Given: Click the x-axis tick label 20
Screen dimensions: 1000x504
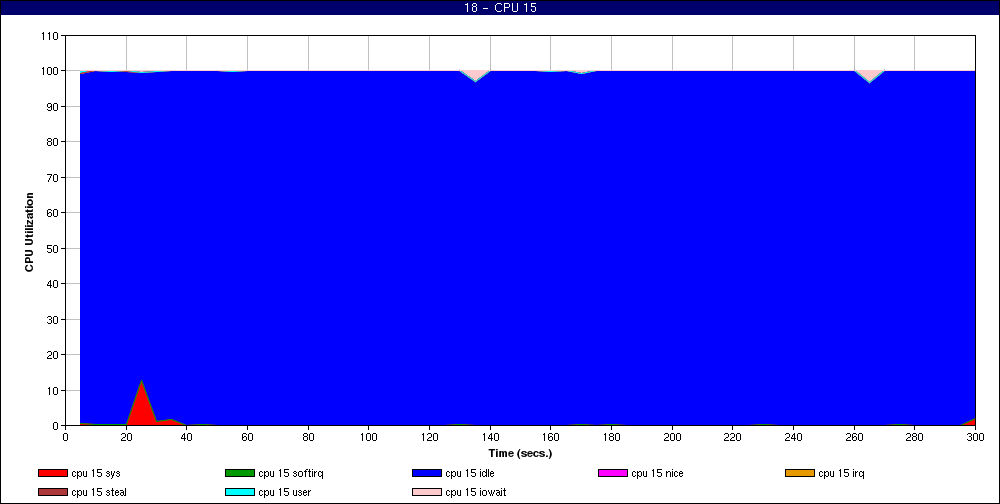Looking at the screenshot, I should (x=126, y=437).
